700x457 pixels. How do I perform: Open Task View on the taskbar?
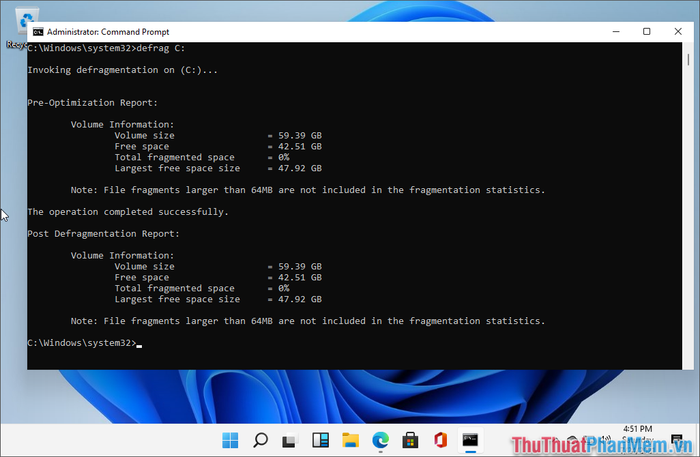[x=290, y=440]
